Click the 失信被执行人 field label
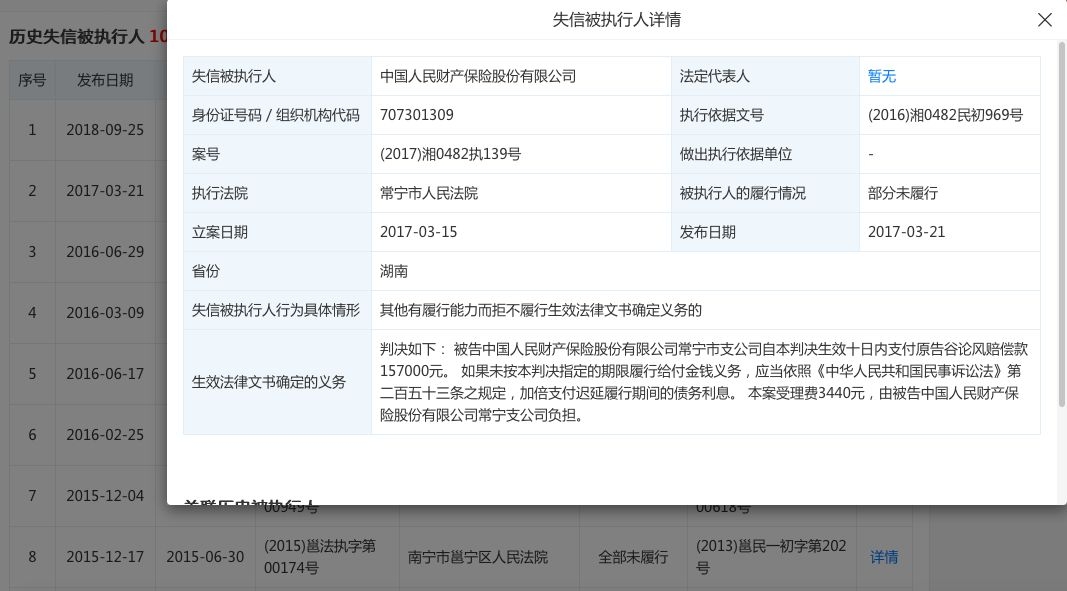This screenshot has height=591, width=1067. pos(233,76)
